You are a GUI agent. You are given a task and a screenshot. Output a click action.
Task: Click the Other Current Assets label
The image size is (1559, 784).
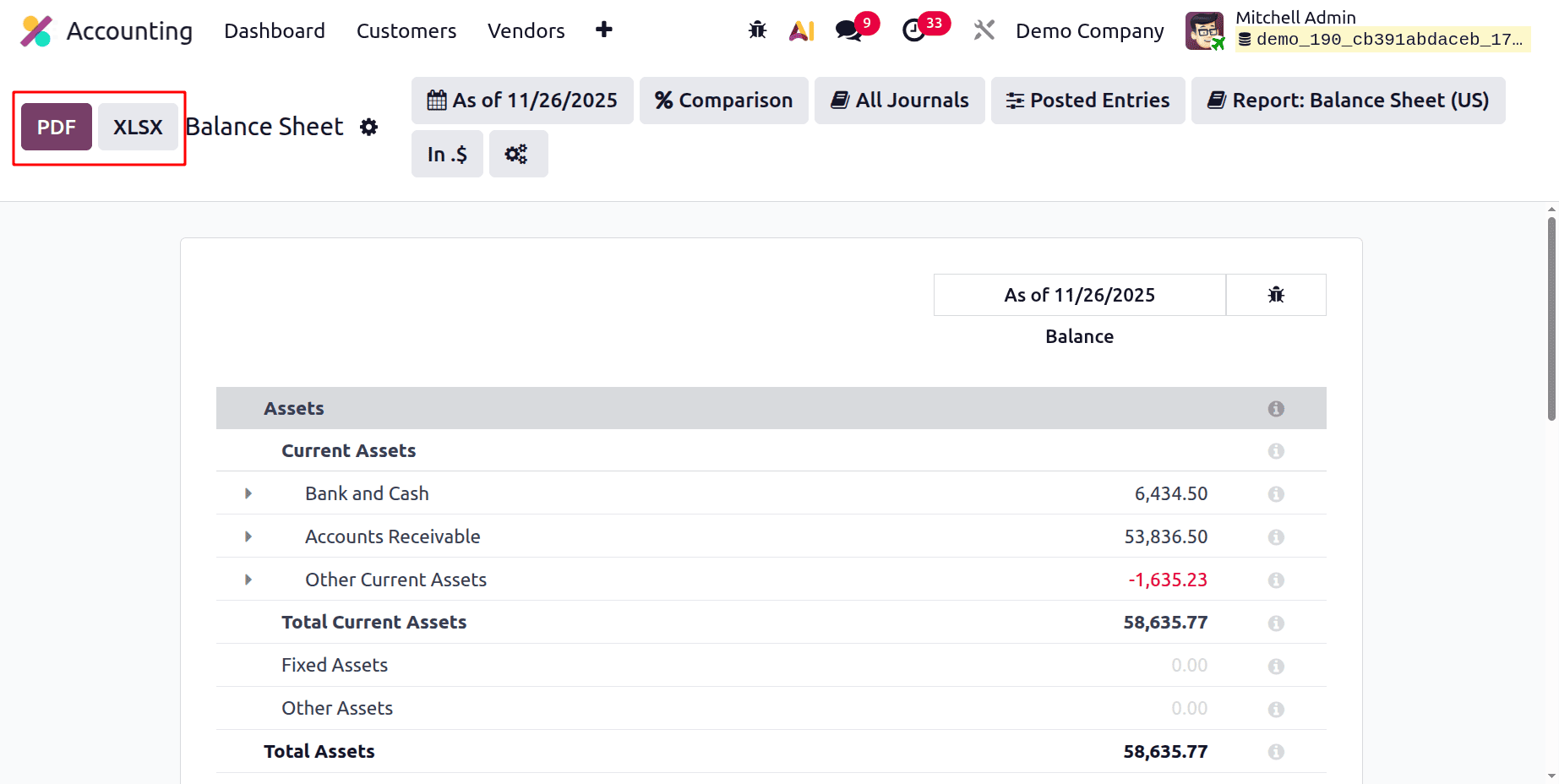tap(396, 580)
